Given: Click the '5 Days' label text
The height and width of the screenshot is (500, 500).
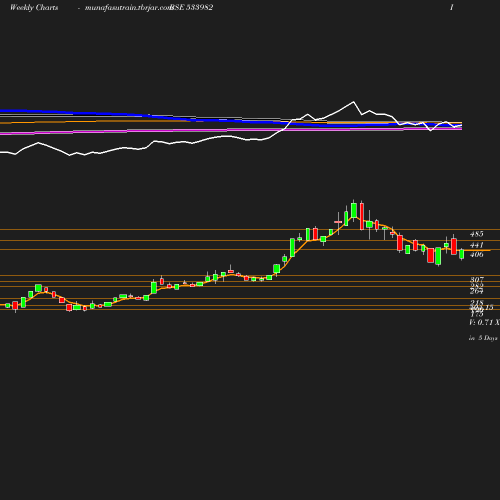Looking at the screenshot, I should click(x=488, y=338).
